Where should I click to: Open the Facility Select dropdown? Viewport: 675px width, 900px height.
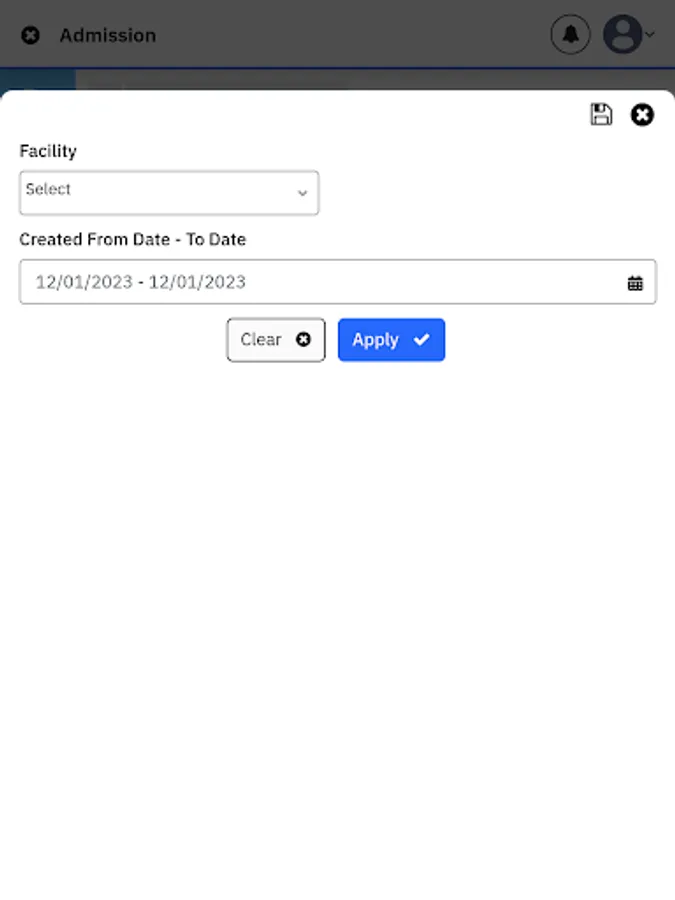[169, 192]
